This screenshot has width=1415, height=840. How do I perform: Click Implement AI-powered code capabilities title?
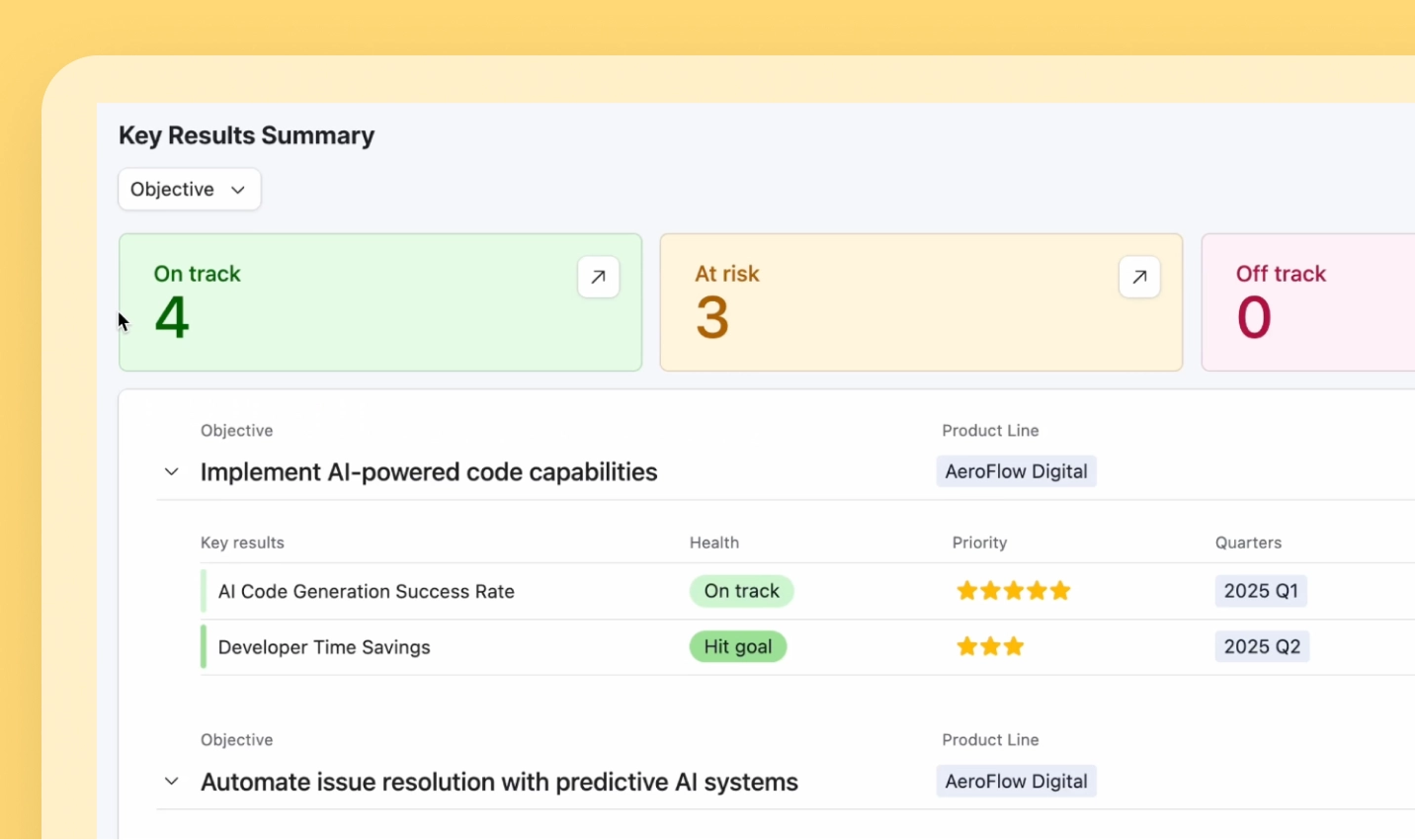(429, 472)
